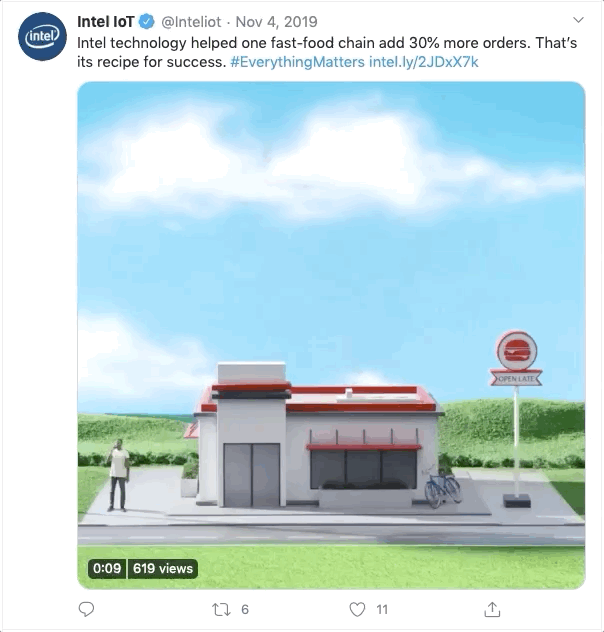604x632 pixels.
Task: Click the restaurant building in the video
Action: [x=318, y=435]
